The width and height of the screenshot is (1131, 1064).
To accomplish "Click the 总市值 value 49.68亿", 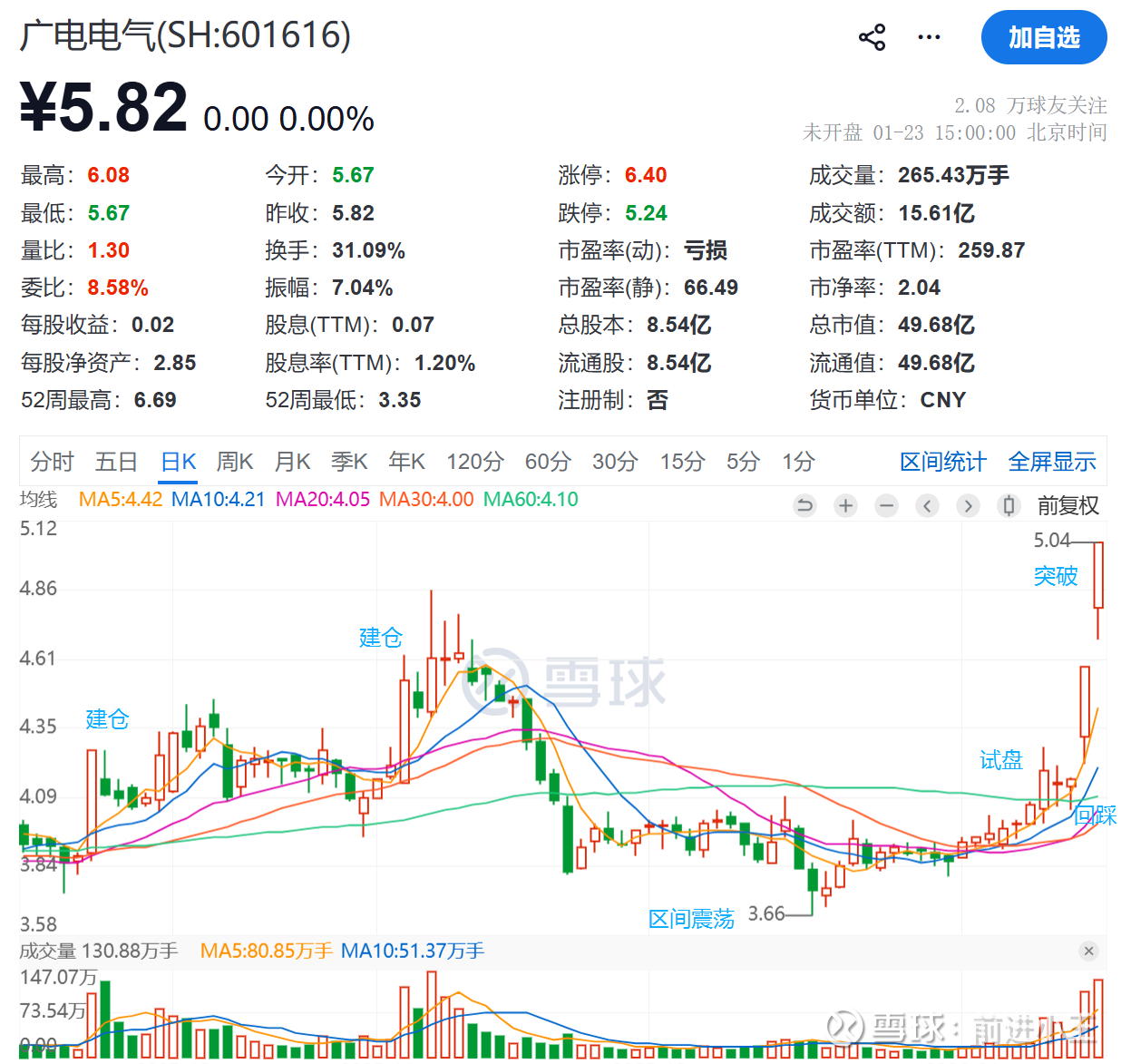I will pyautogui.click(x=936, y=325).
